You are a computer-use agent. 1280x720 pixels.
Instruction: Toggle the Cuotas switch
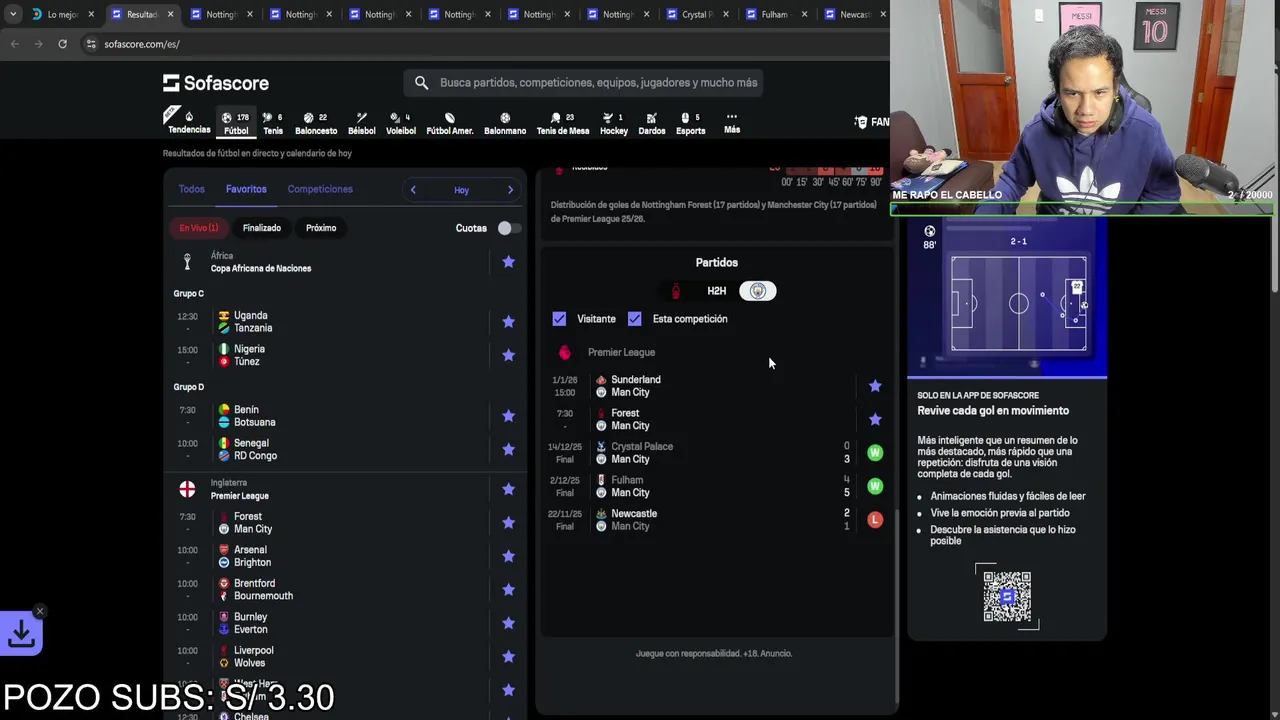509,228
